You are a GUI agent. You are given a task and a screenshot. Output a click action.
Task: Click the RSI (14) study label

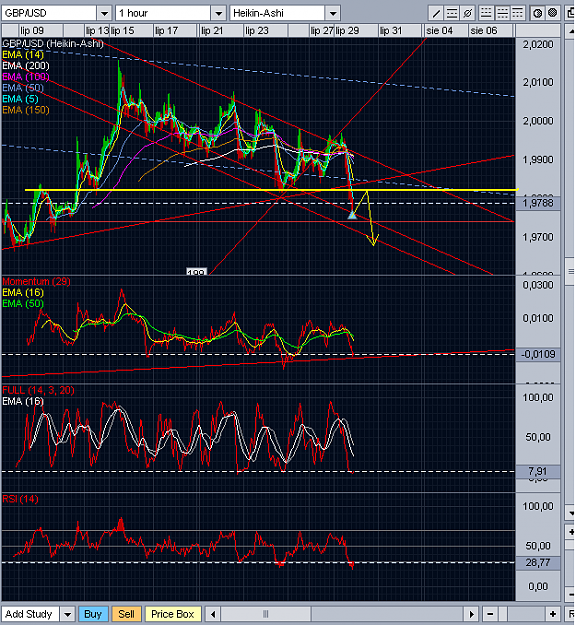pos(20,499)
